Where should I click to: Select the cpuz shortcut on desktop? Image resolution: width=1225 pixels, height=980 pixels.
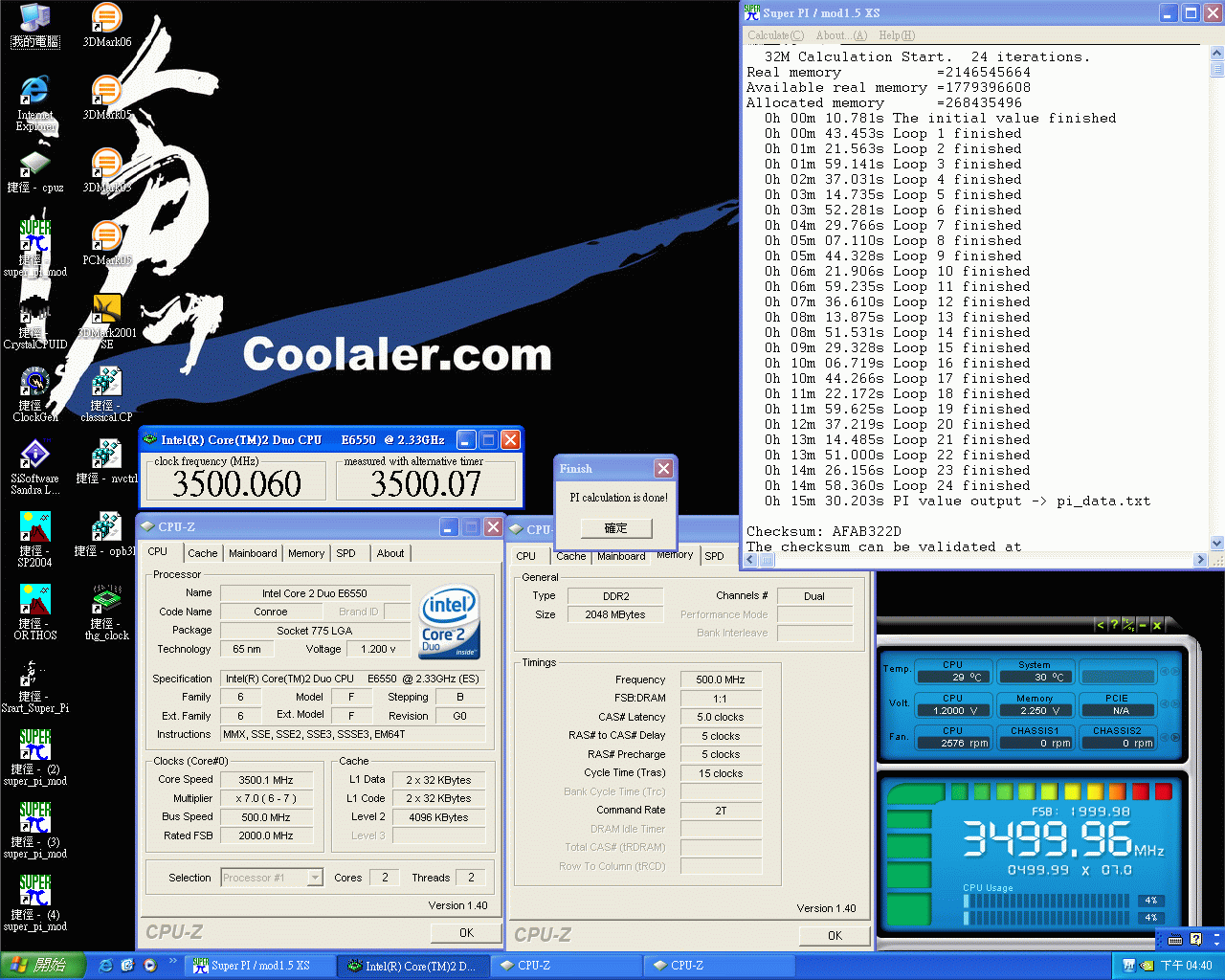click(x=35, y=170)
